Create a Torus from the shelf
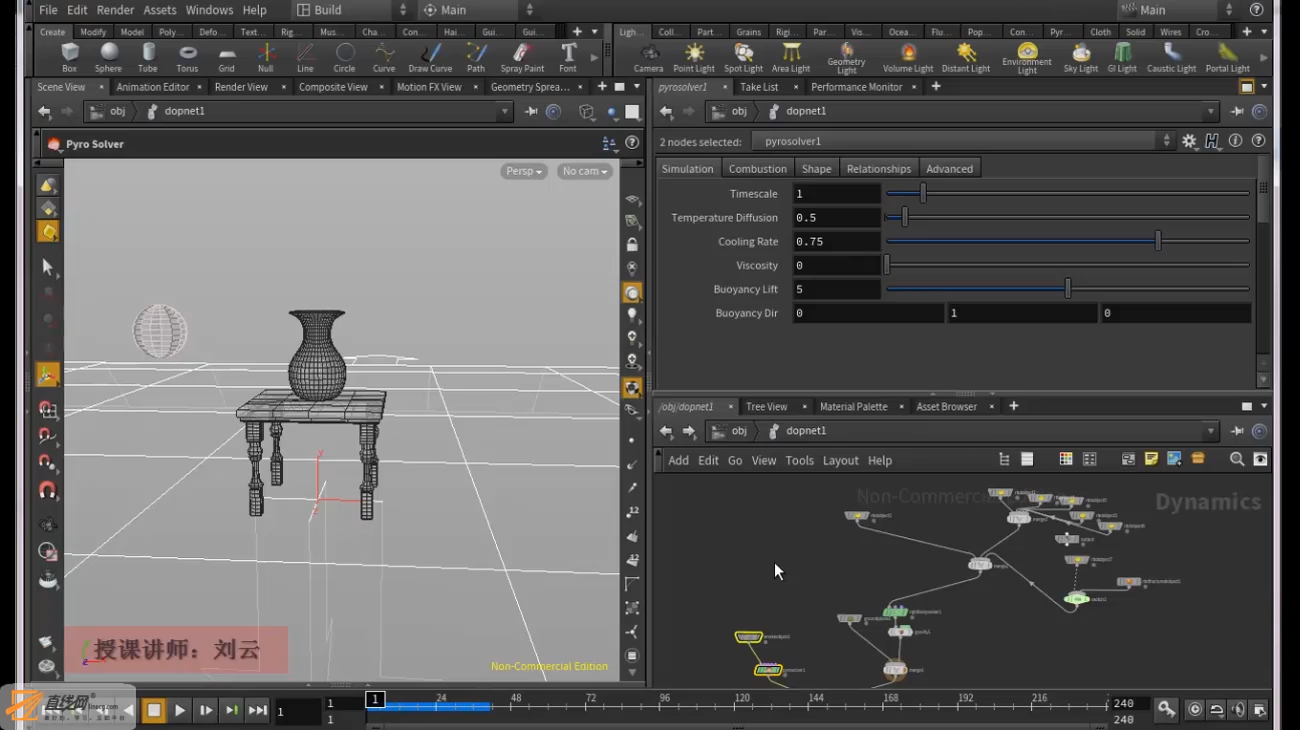Image resolution: width=1300 pixels, height=730 pixels. [x=187, y=57]
